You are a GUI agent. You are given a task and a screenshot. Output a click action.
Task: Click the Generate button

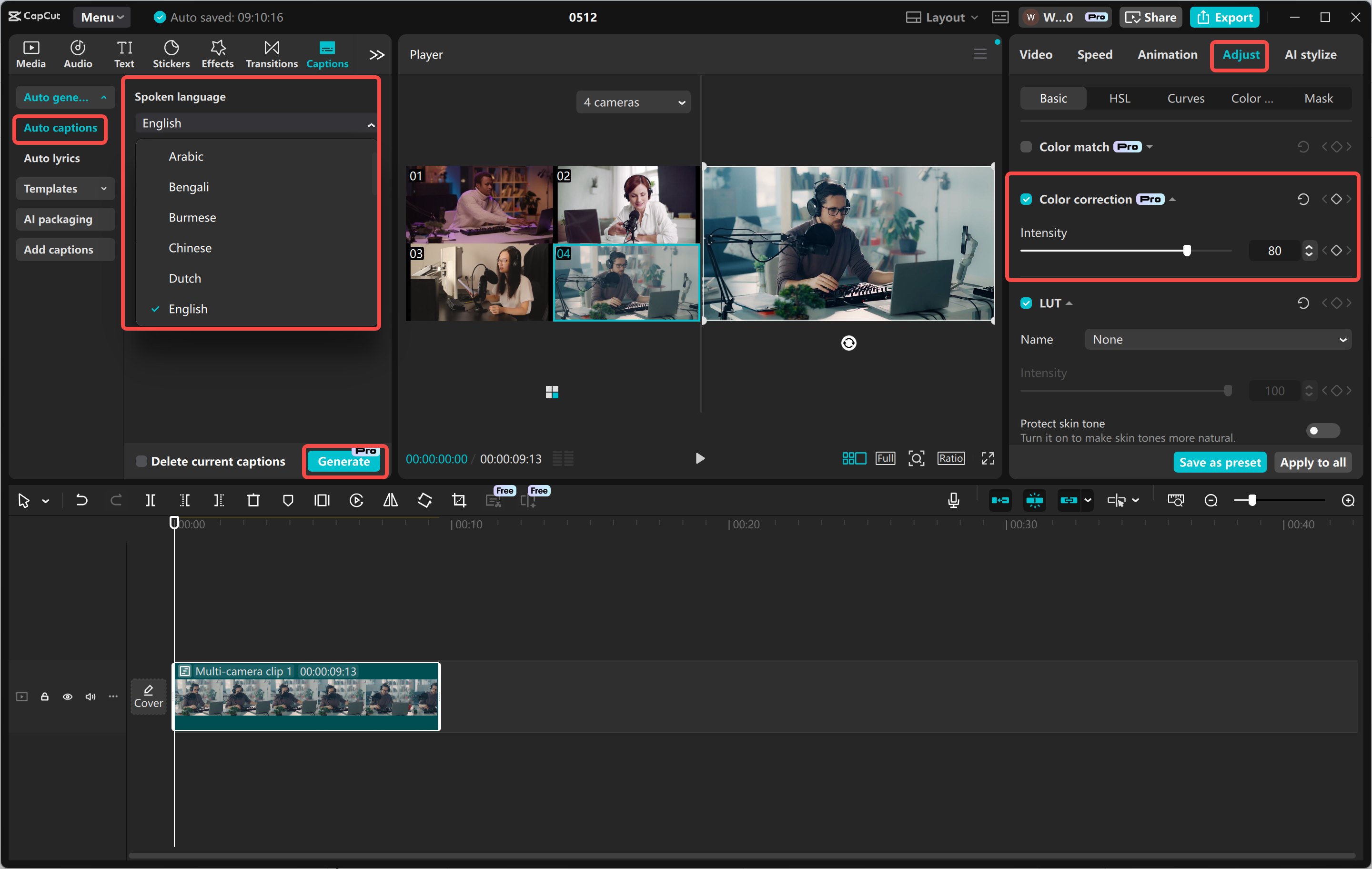point(345,462)
